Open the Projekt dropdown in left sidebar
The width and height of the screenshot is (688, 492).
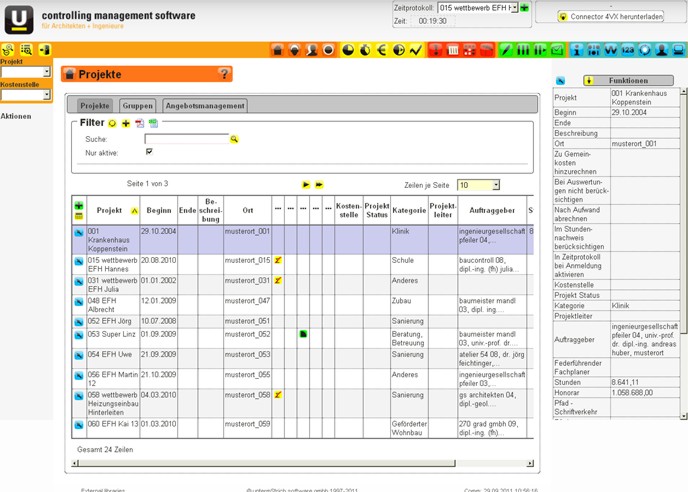pyautogui.click(x=47, y=72)
